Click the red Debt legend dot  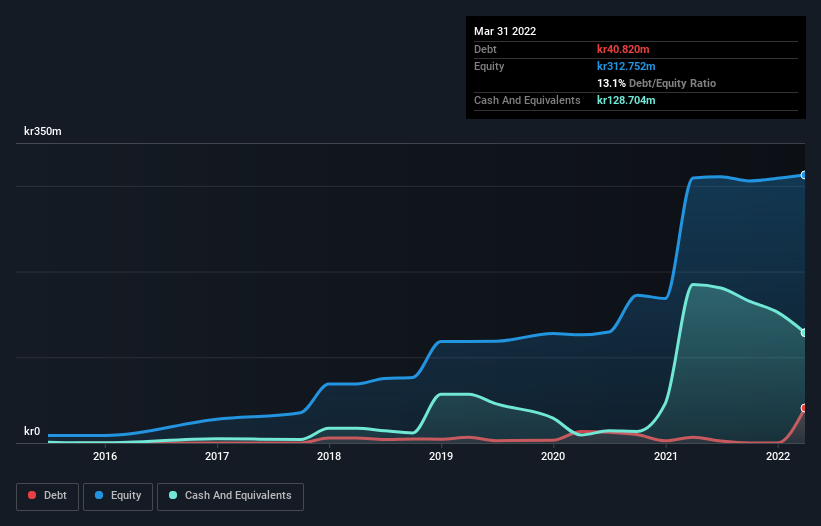click(32, 495)
